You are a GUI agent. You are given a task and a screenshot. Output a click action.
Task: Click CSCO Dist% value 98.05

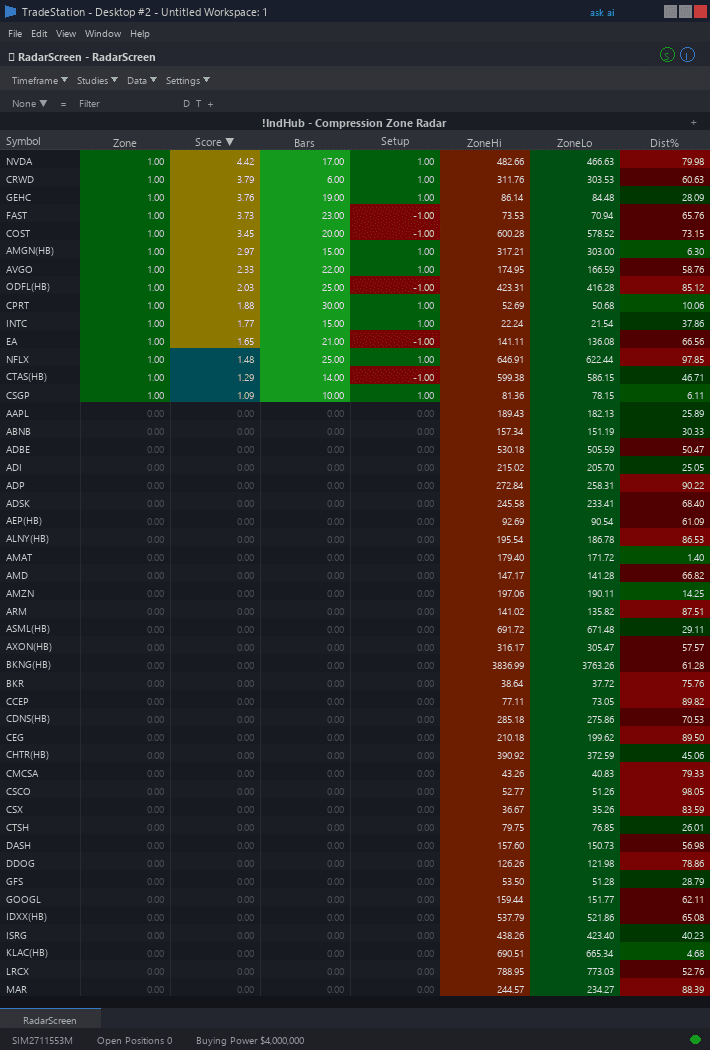[x=664, y=792]
